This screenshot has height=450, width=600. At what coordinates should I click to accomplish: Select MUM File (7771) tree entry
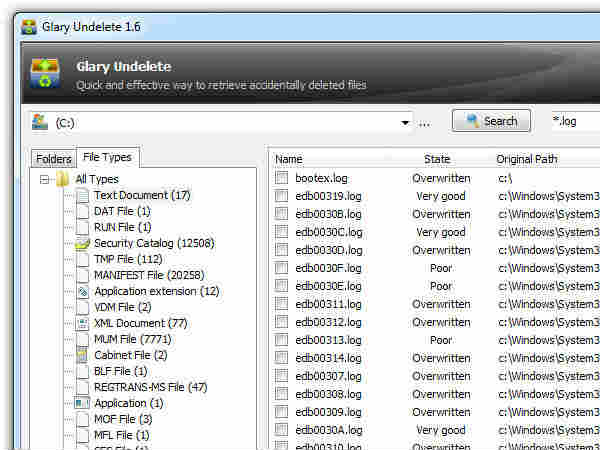[x=132, y=339]
